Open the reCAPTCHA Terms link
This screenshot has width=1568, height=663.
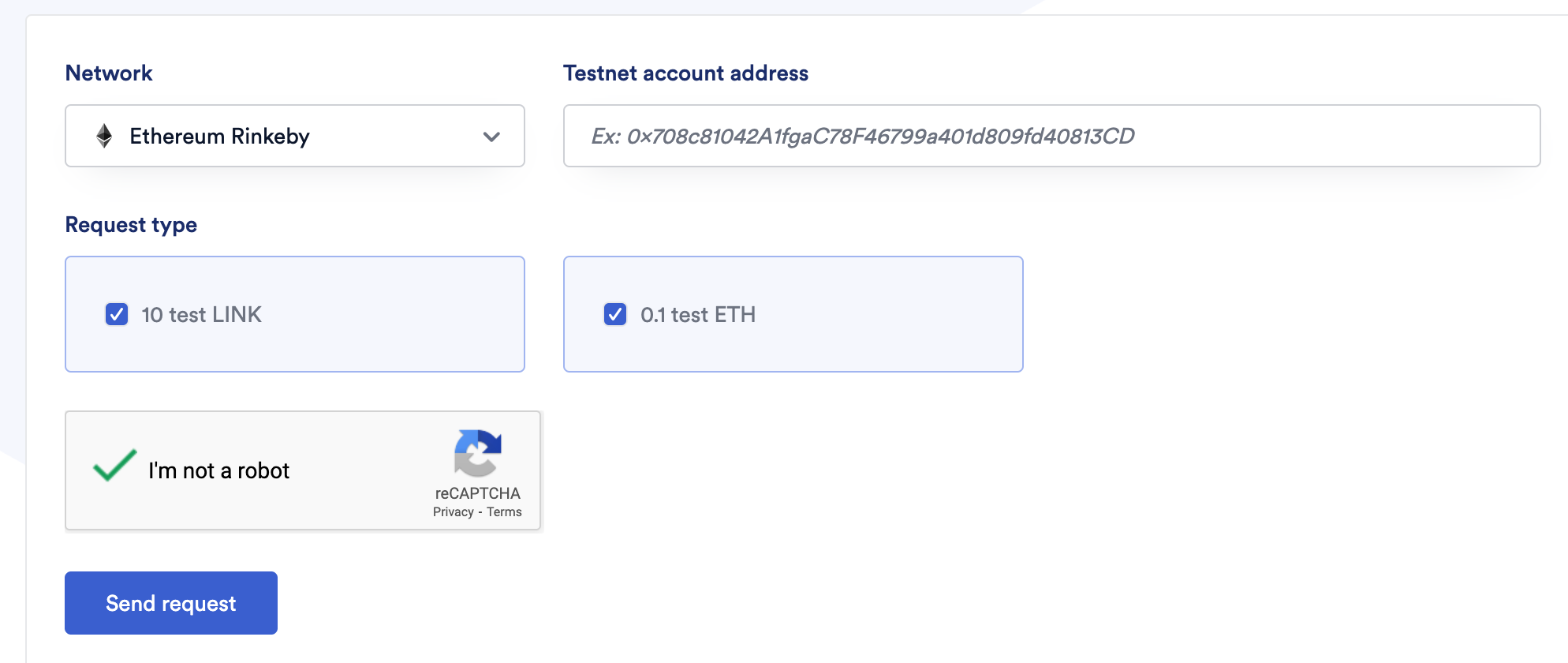click(504, 512)
